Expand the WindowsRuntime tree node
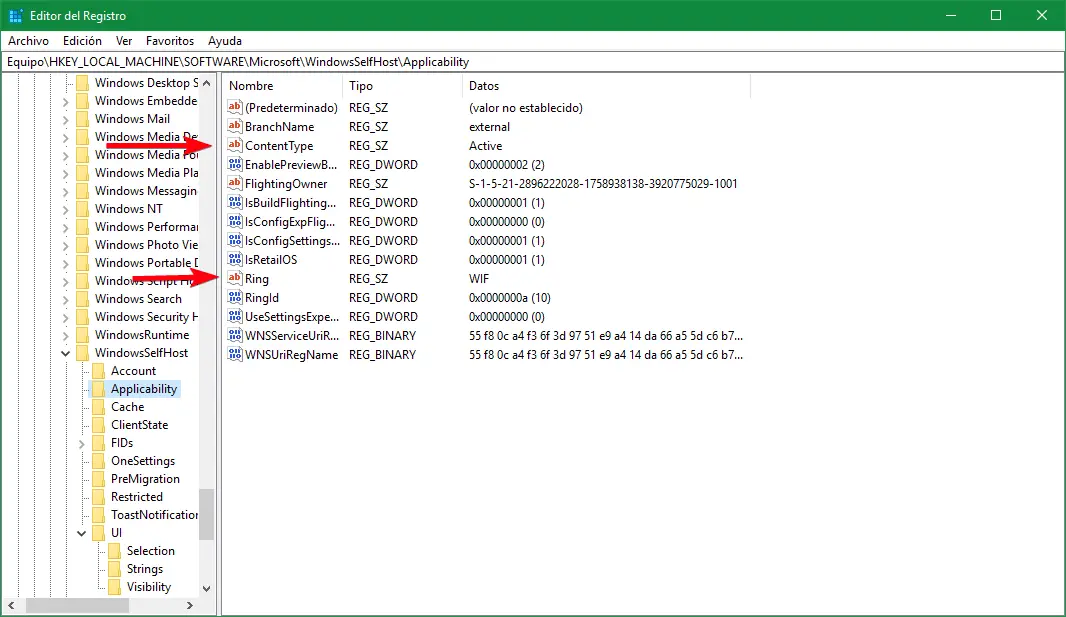 click(65, 336)
